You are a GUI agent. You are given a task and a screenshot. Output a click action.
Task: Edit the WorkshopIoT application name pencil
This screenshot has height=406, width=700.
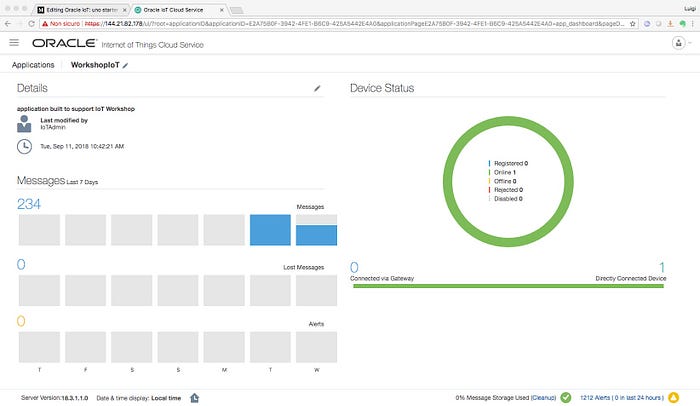[x=125, y=65]
